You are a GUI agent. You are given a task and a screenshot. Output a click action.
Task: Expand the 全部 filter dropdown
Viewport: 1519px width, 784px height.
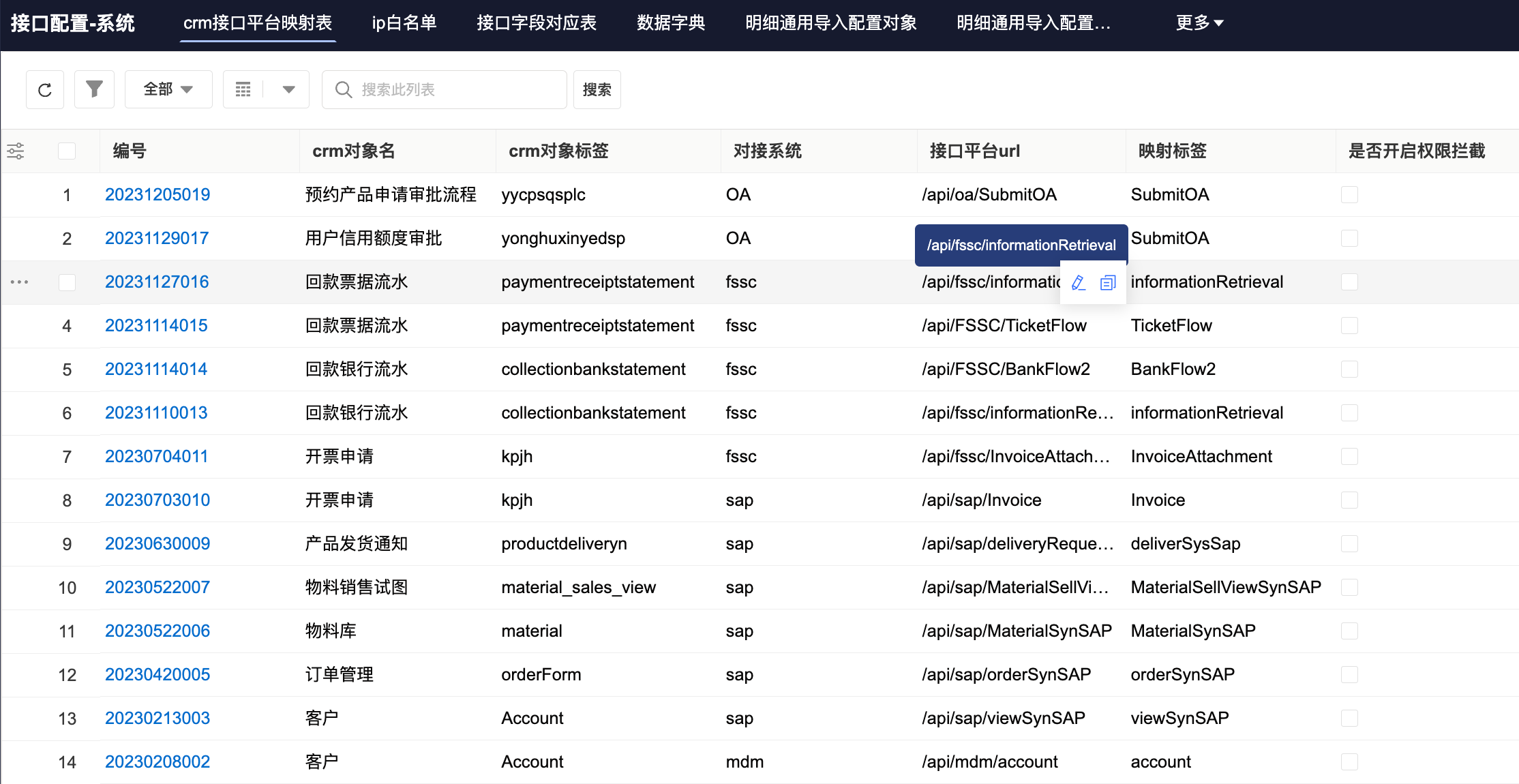pyautogui.click(x=168, y=89)
